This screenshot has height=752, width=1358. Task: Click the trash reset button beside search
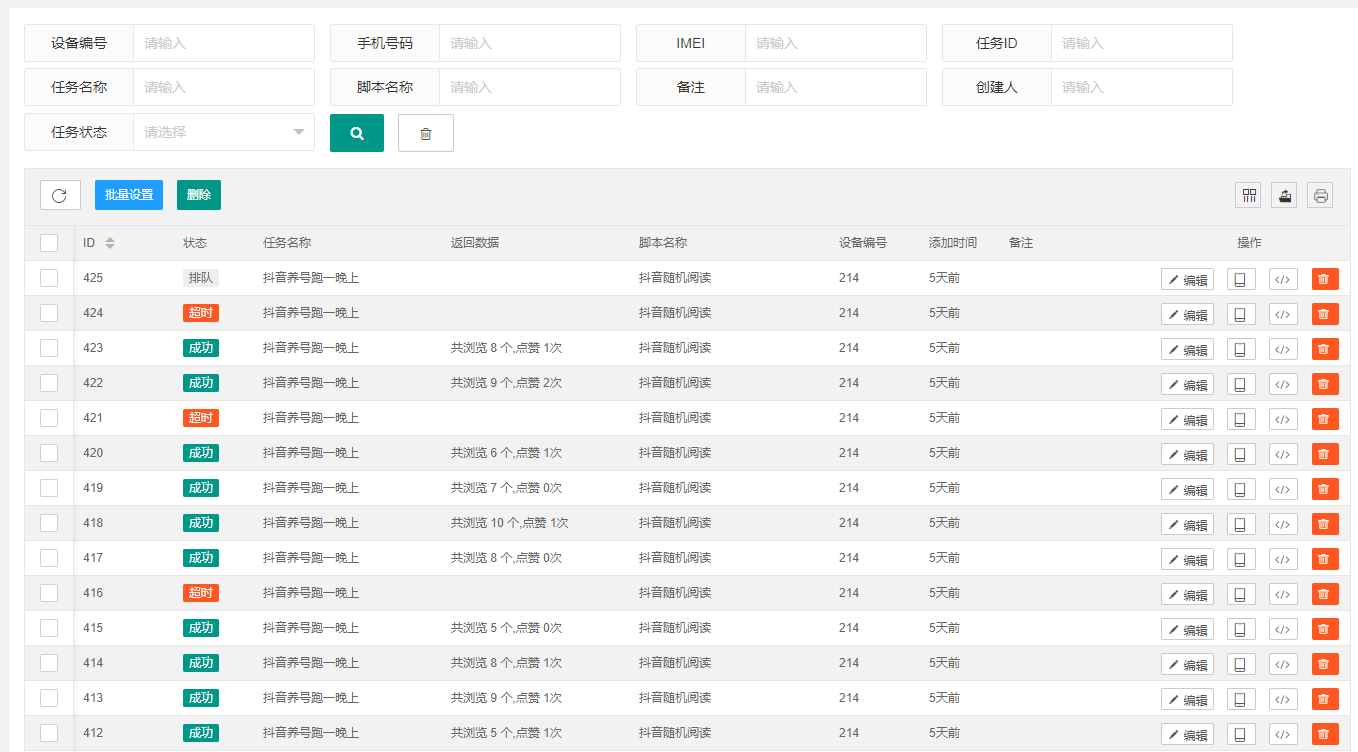pyautogui.click(x=426, y=133)
